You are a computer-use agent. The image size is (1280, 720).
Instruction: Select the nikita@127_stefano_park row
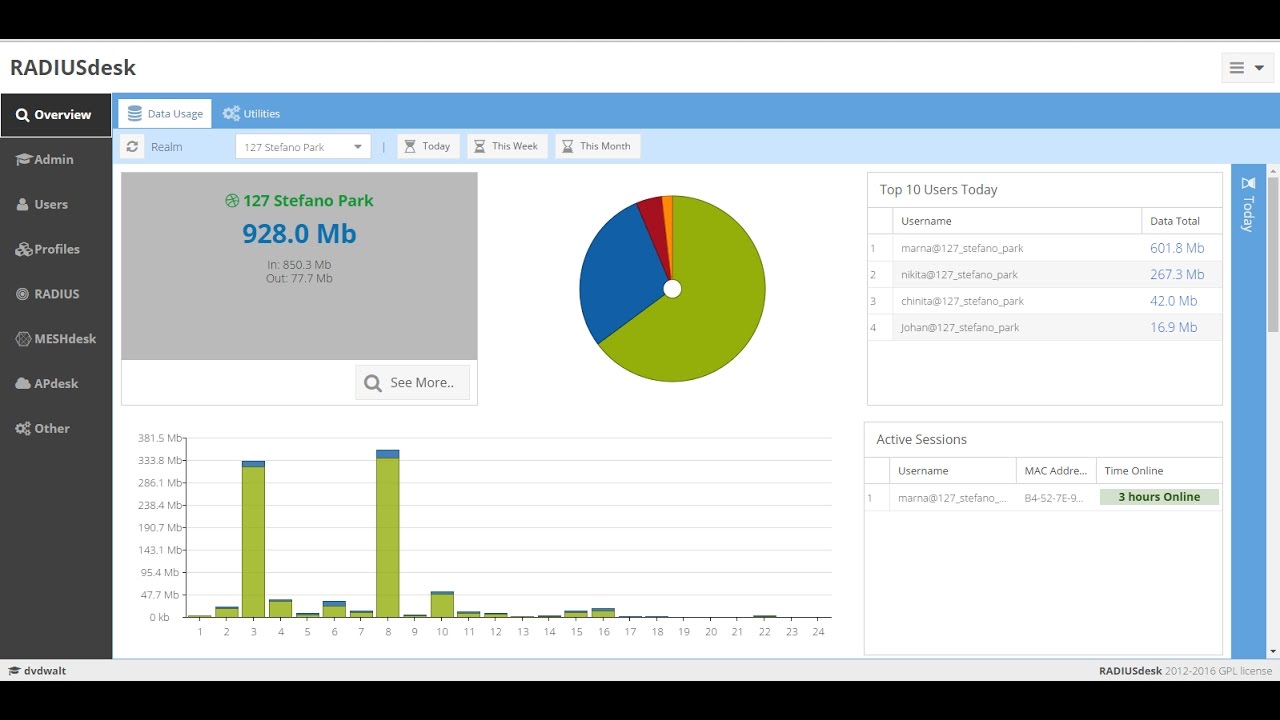point(1045,274)
